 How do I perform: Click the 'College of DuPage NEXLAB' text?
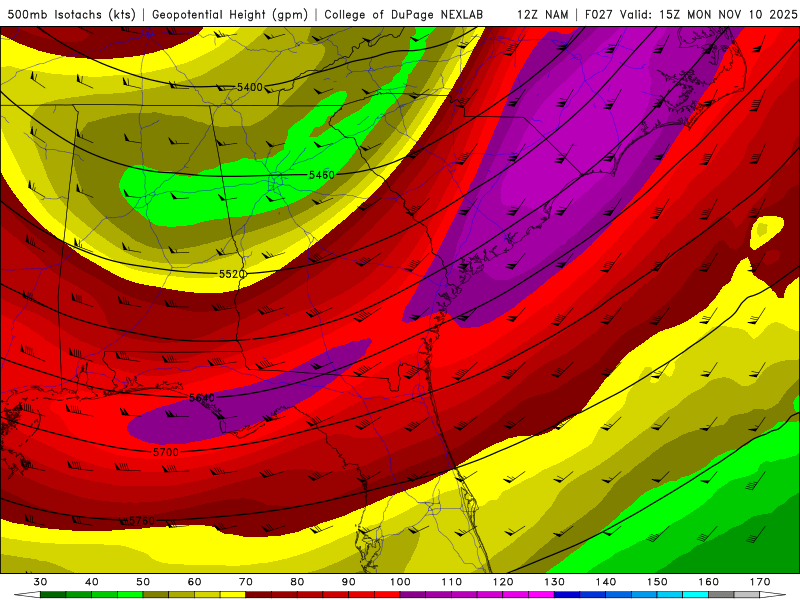[404, 15]
